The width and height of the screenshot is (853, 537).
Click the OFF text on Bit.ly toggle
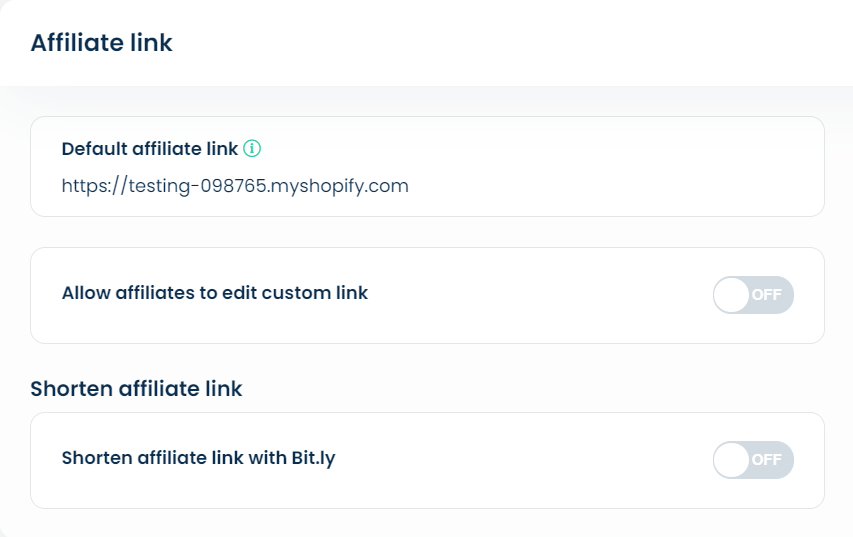click(x=767, y=460)
